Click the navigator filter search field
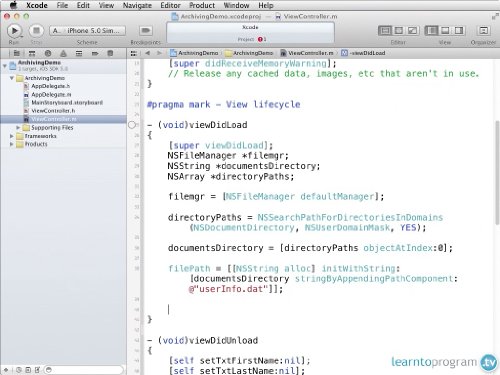Image resolution: width=500 pixels, height=375 pixels. (x=84, y=370)
